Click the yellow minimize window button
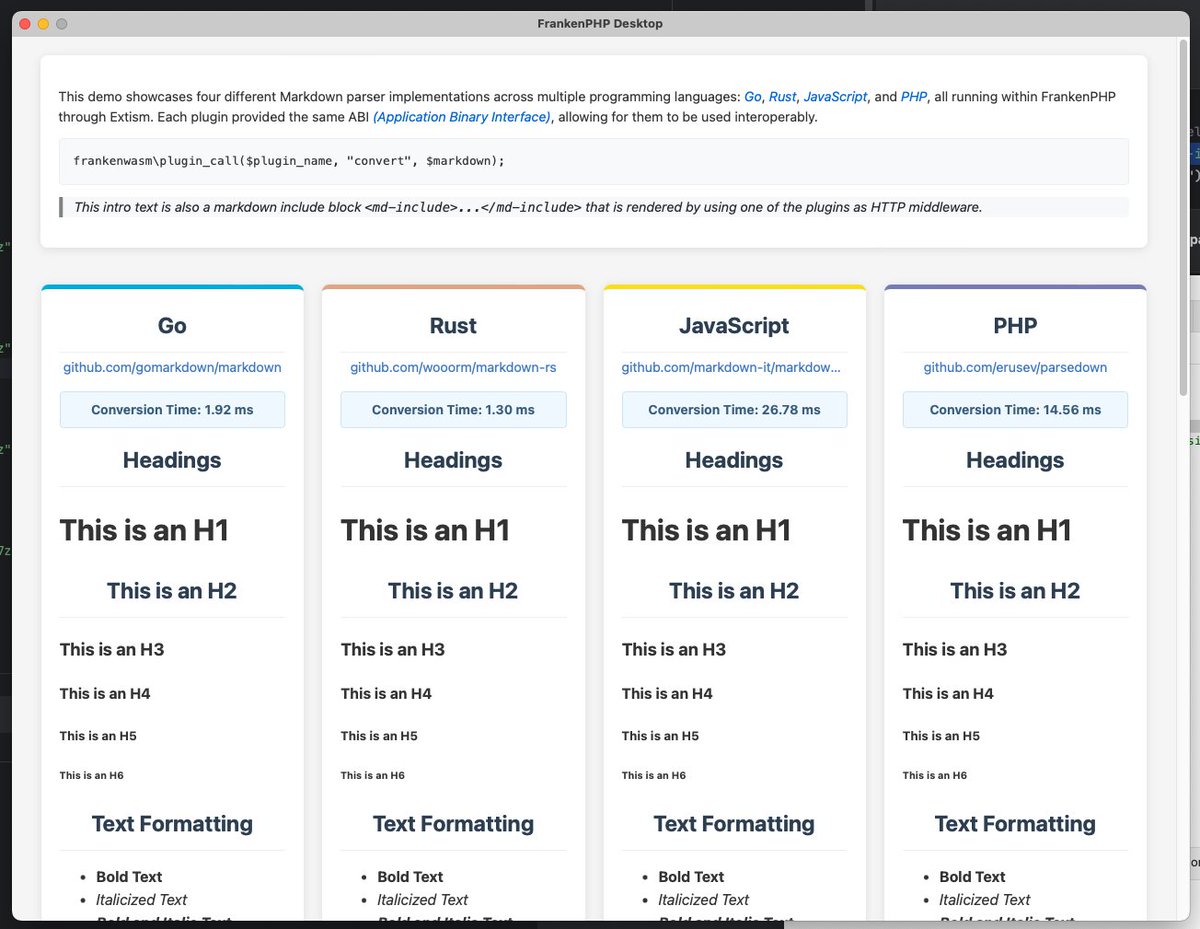Screen dimensions: 1200x929 point(43,24)
